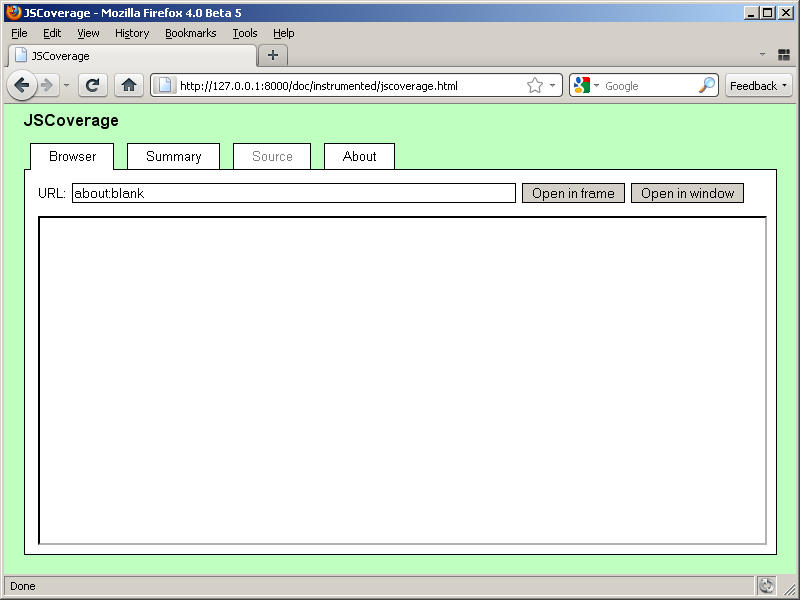Close the Firefox window
800x600 pixels.
point(786,13)
